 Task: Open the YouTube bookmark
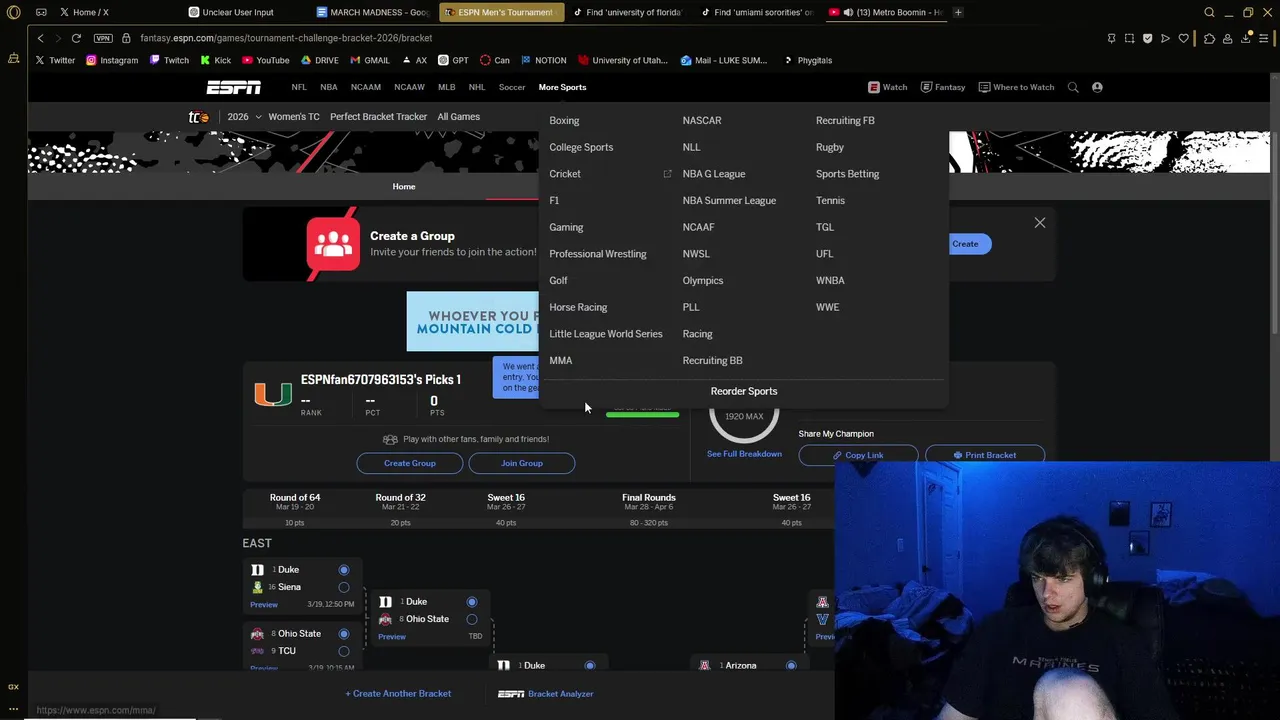[265, 60]
